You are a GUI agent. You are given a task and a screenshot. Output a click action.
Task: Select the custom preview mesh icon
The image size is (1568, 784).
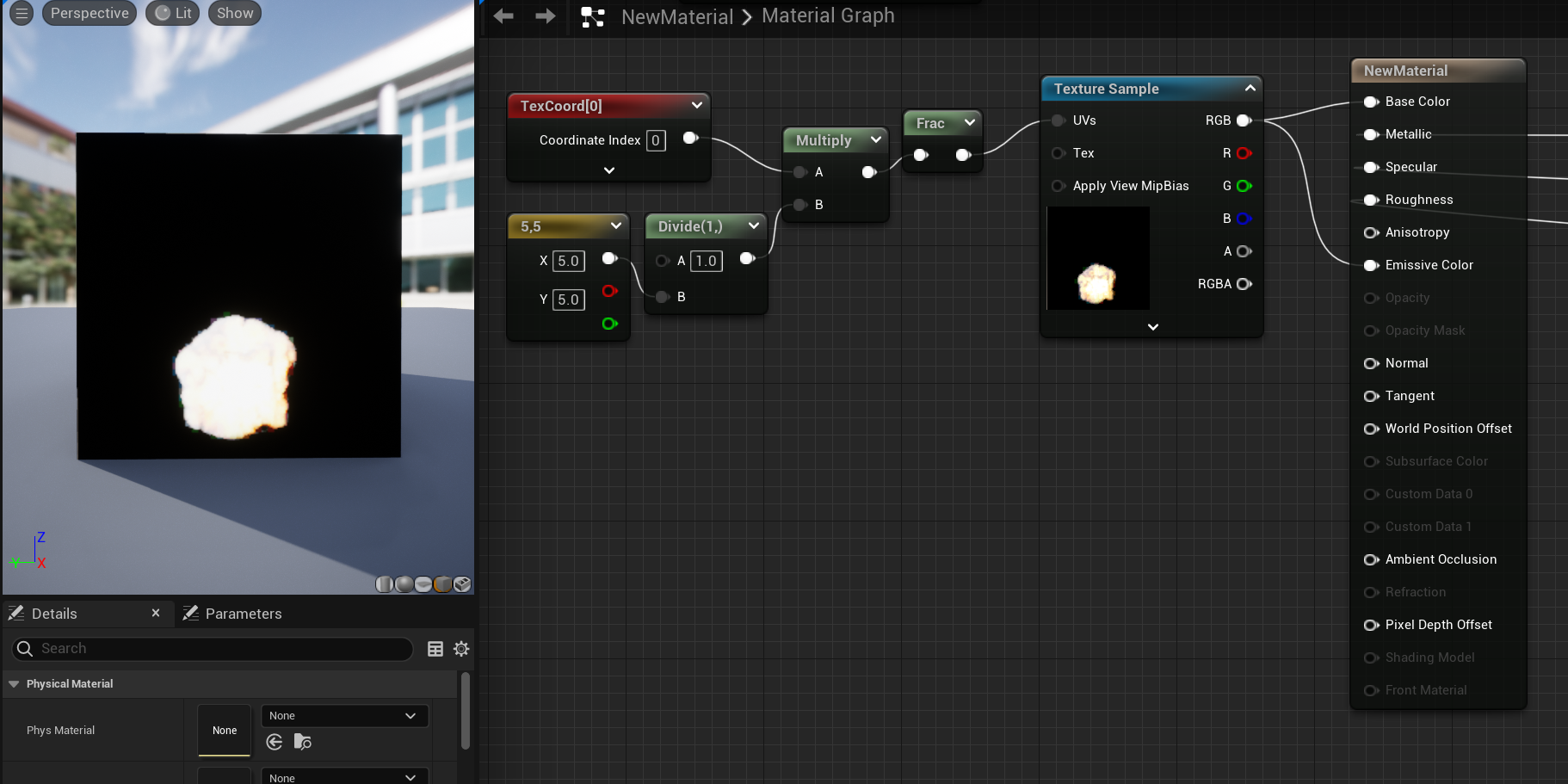click(462, 584)
